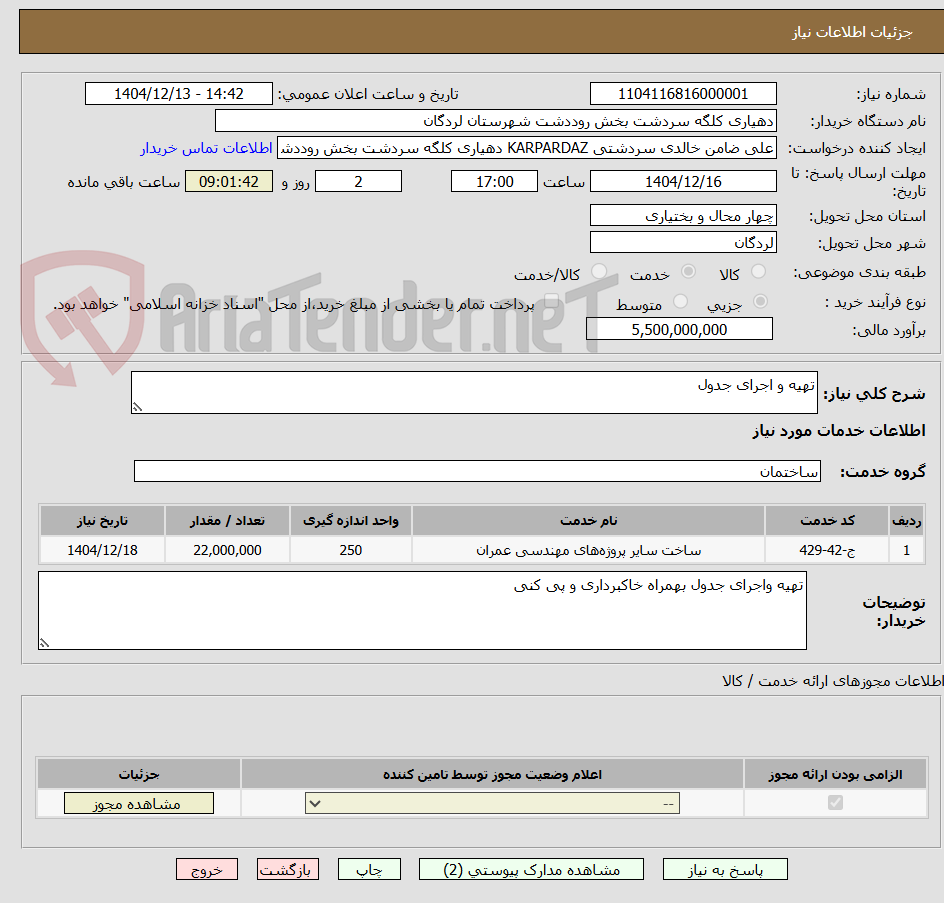The width and height of the screenshot is (944, 903).
Task: Select the خدمت radio button
Action: pos(688,272)
